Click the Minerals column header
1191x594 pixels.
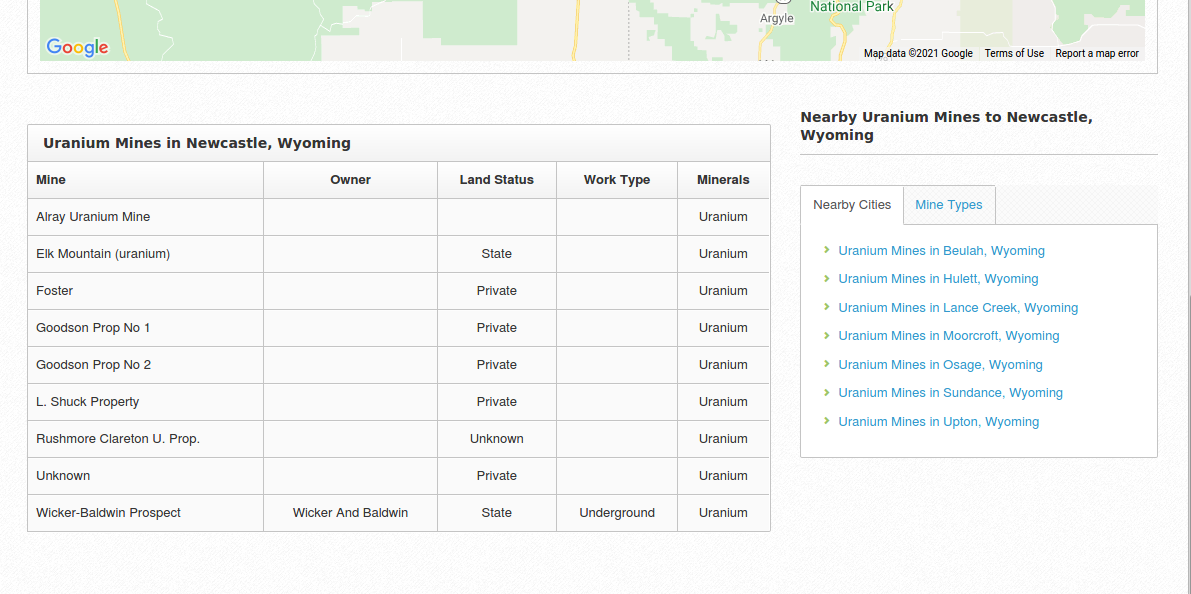point(723,180)
